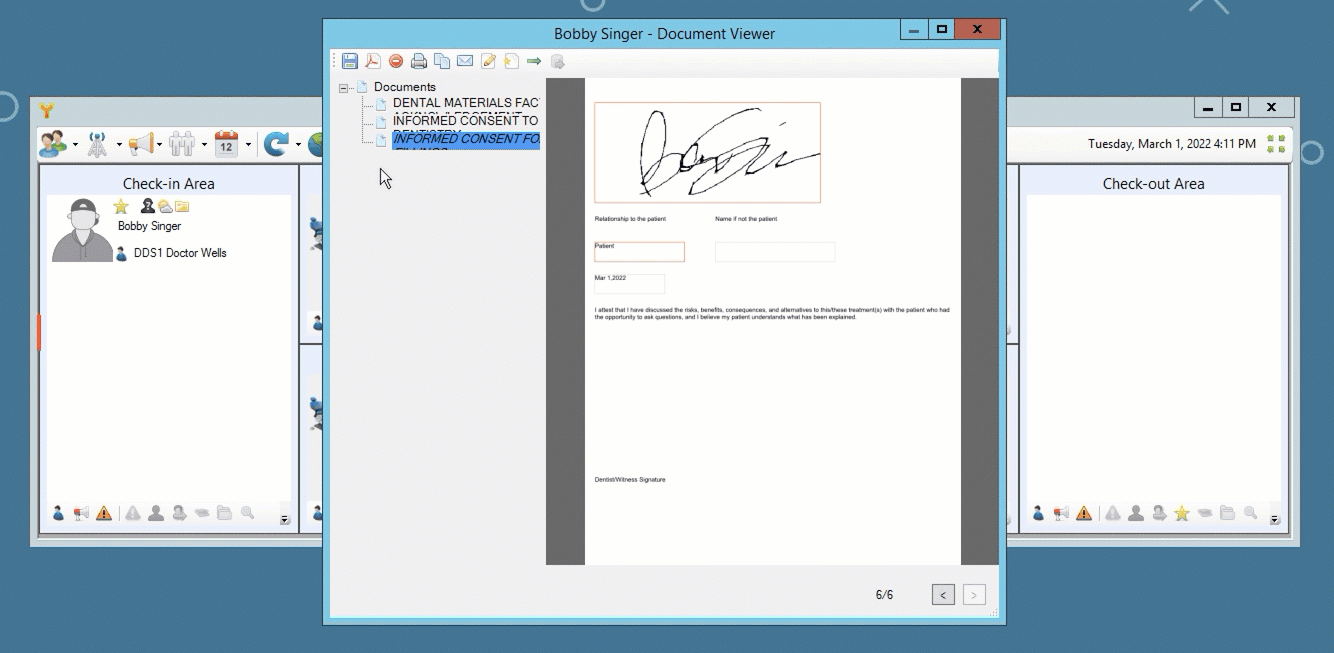Screen dimensions: 1334x653
Task: Expand the patients icon dropdown arrow
Action: (x=75, y=145)
